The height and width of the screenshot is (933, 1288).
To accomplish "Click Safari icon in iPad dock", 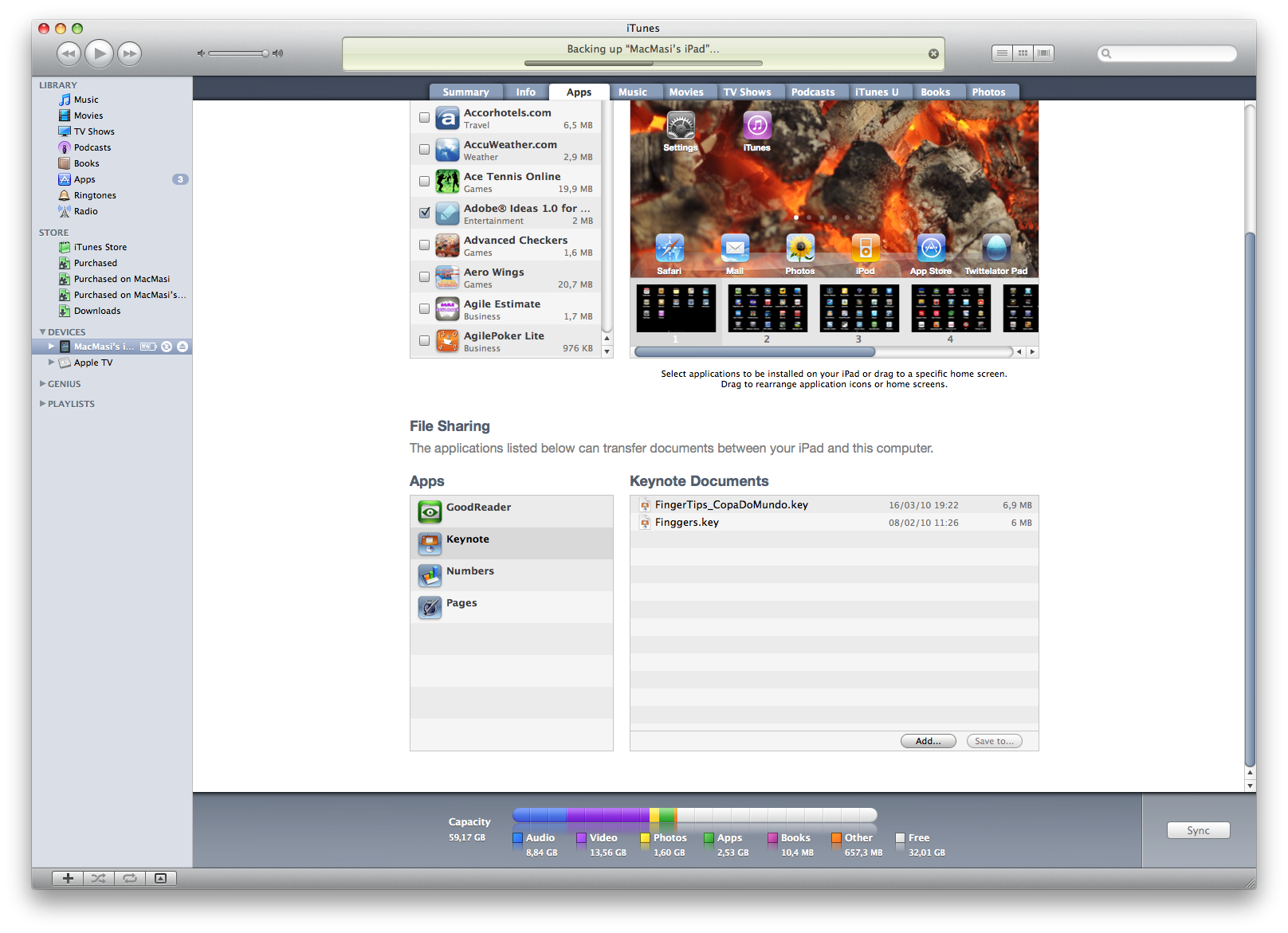I will click(670, 249).
